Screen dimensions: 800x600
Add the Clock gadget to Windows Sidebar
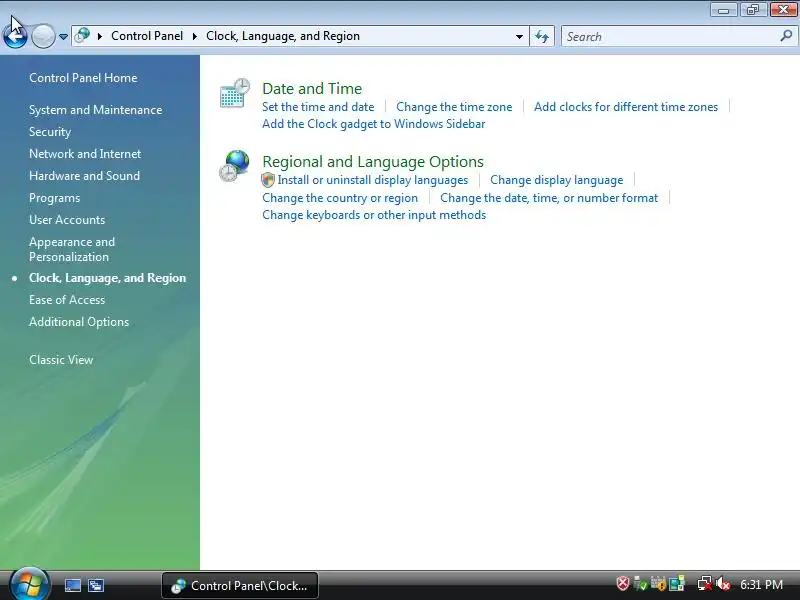pos(373,124)
